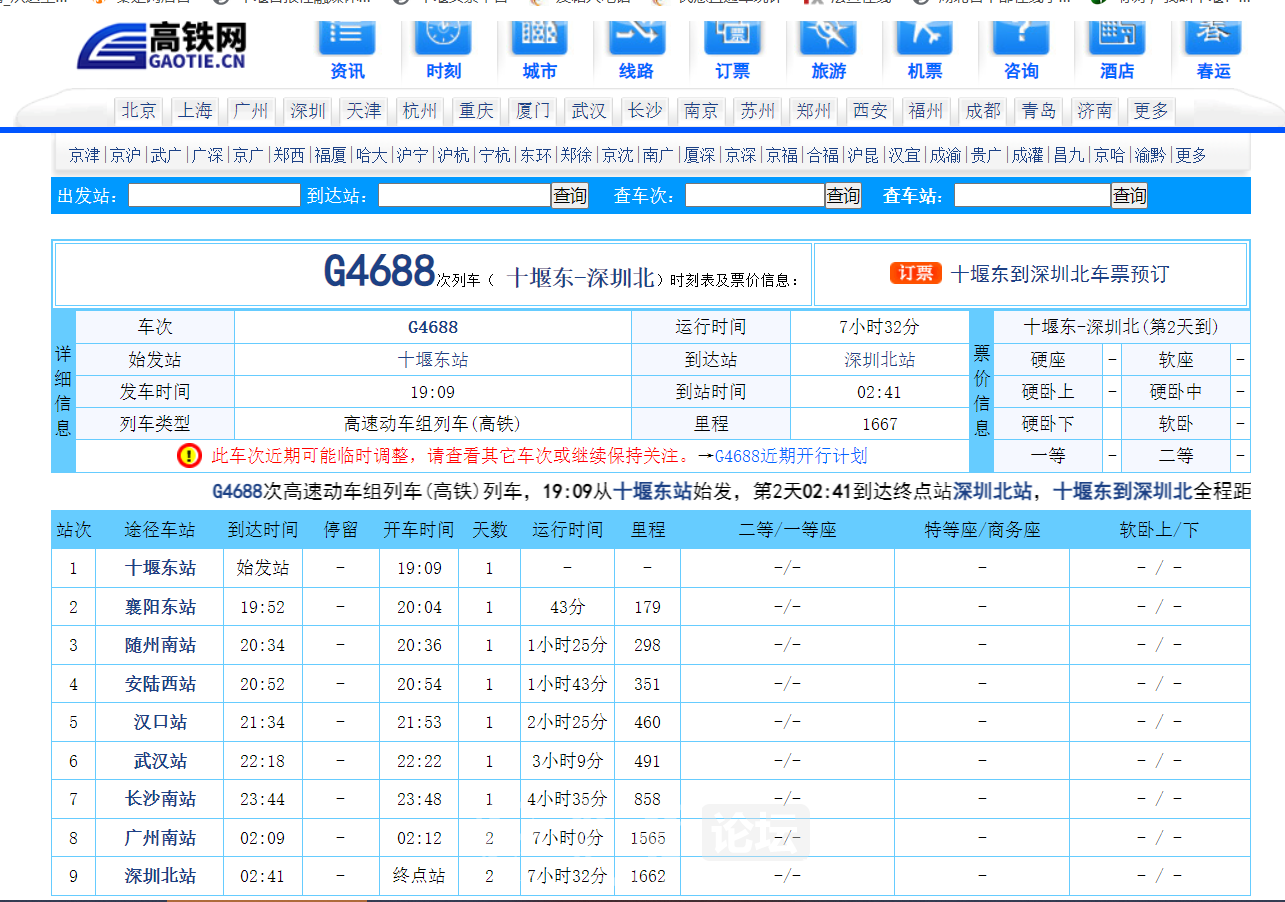Open the 郑西 line link
Screen dimensions: 1285x902
289,155
